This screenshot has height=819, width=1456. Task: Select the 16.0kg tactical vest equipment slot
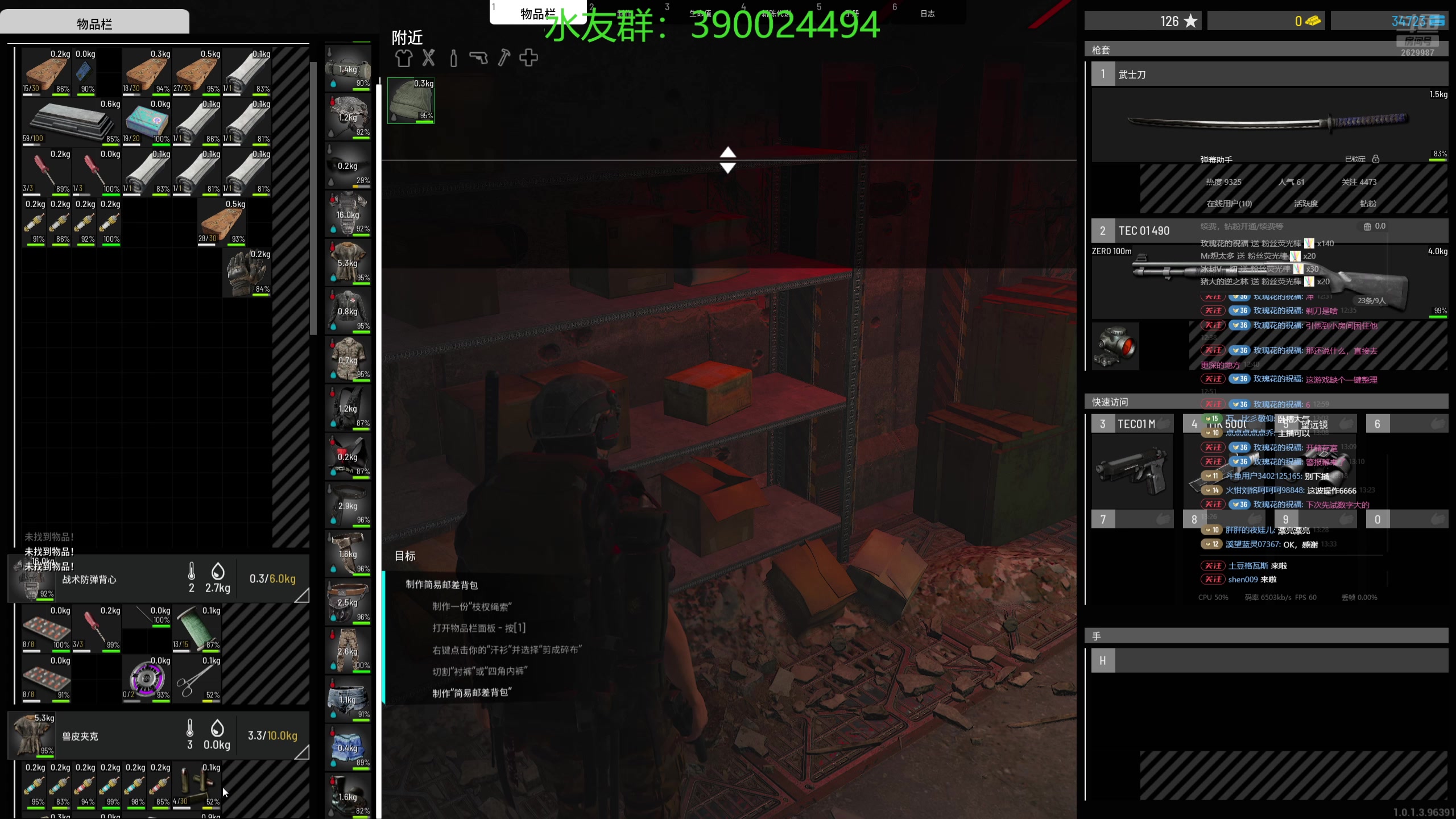click(348, 214)
